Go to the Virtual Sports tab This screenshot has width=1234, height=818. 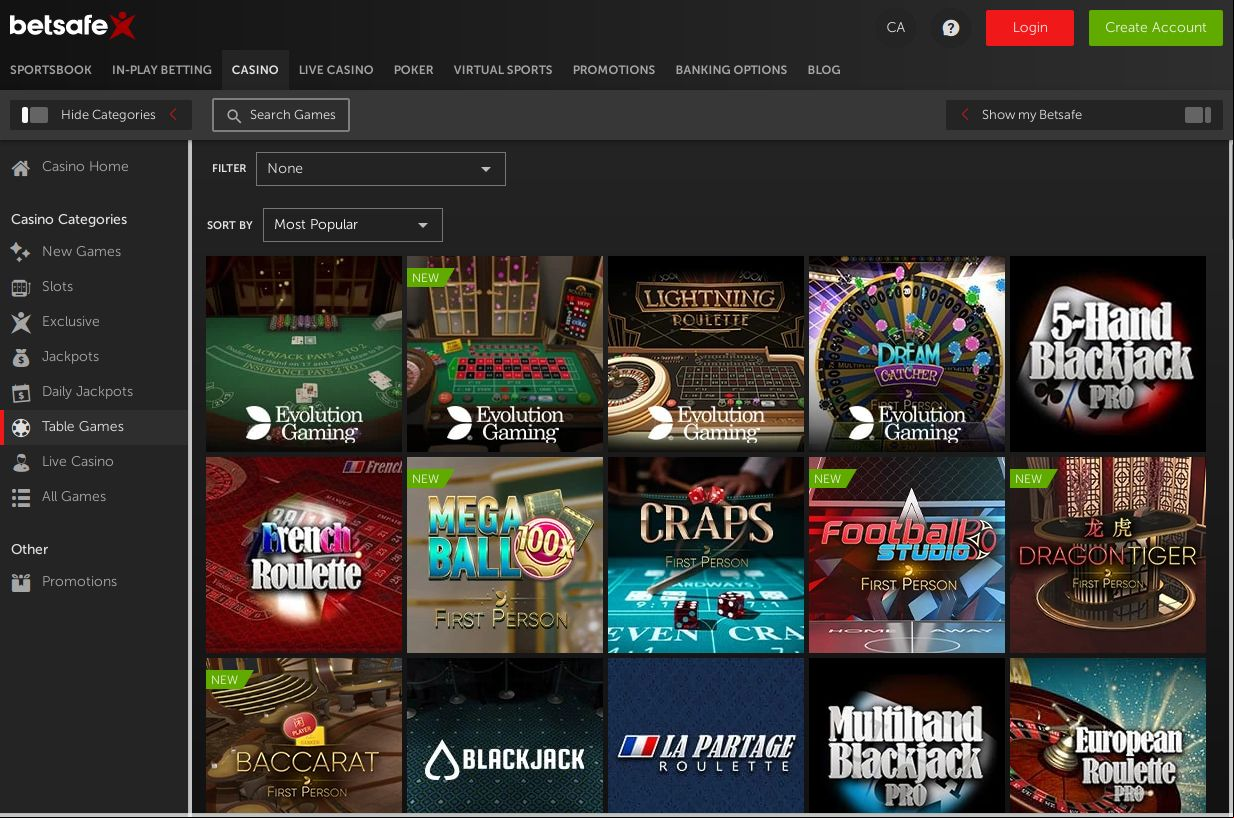pos(503,70)
